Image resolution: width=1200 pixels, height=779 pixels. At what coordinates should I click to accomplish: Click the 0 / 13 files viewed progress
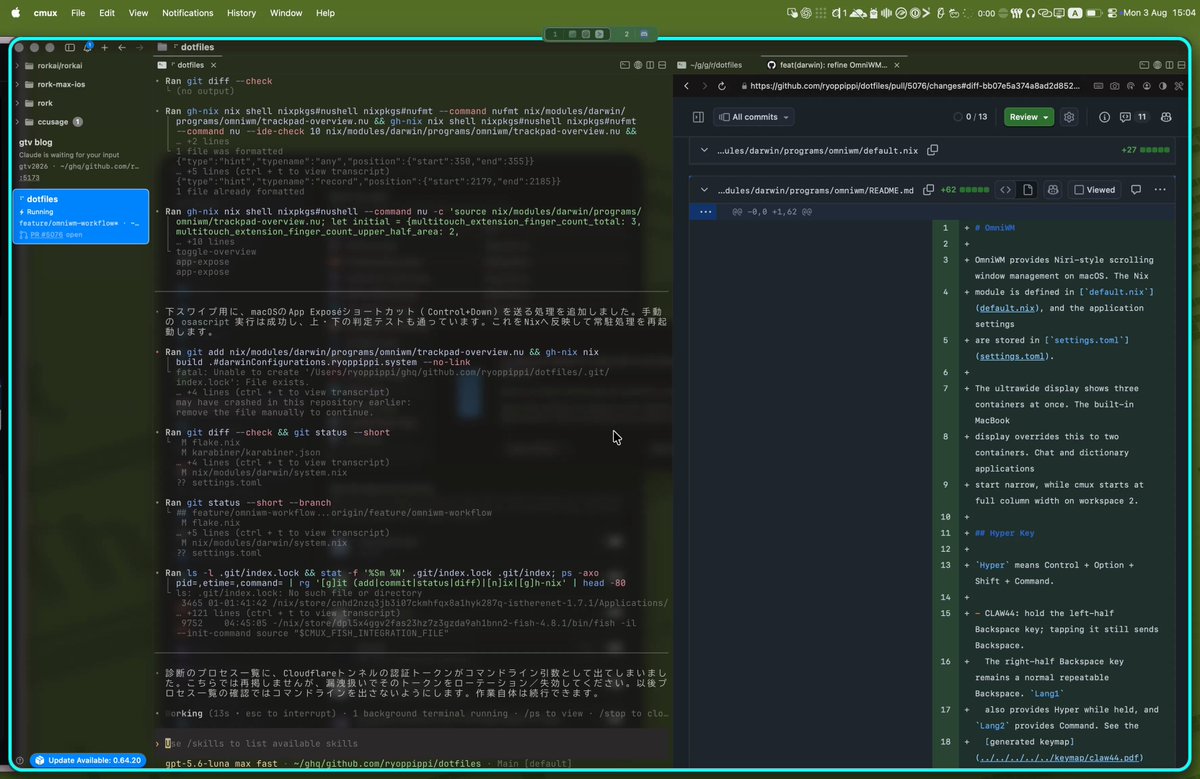(971, 117)
